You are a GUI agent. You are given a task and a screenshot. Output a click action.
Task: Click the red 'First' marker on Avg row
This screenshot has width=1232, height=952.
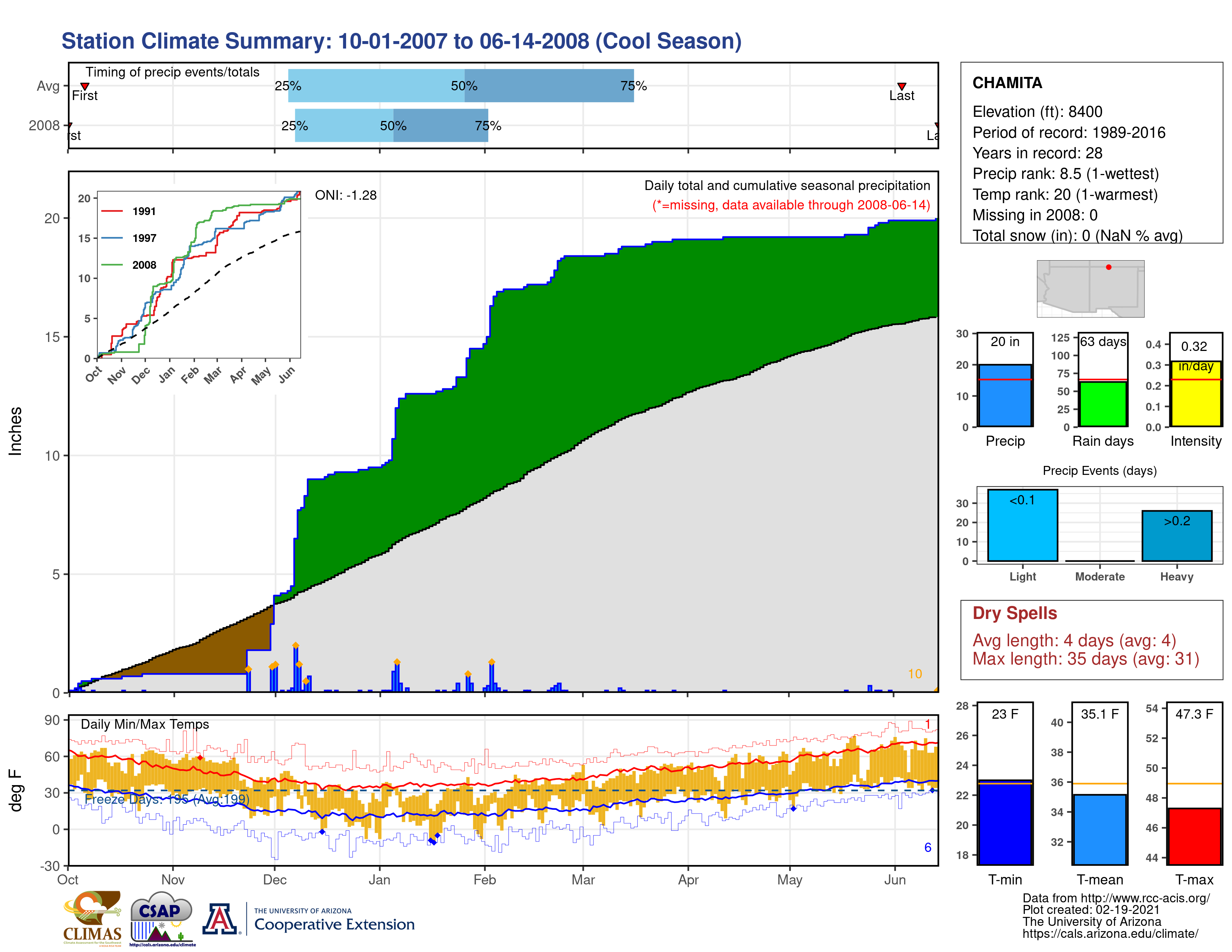[x=85, y=86]
